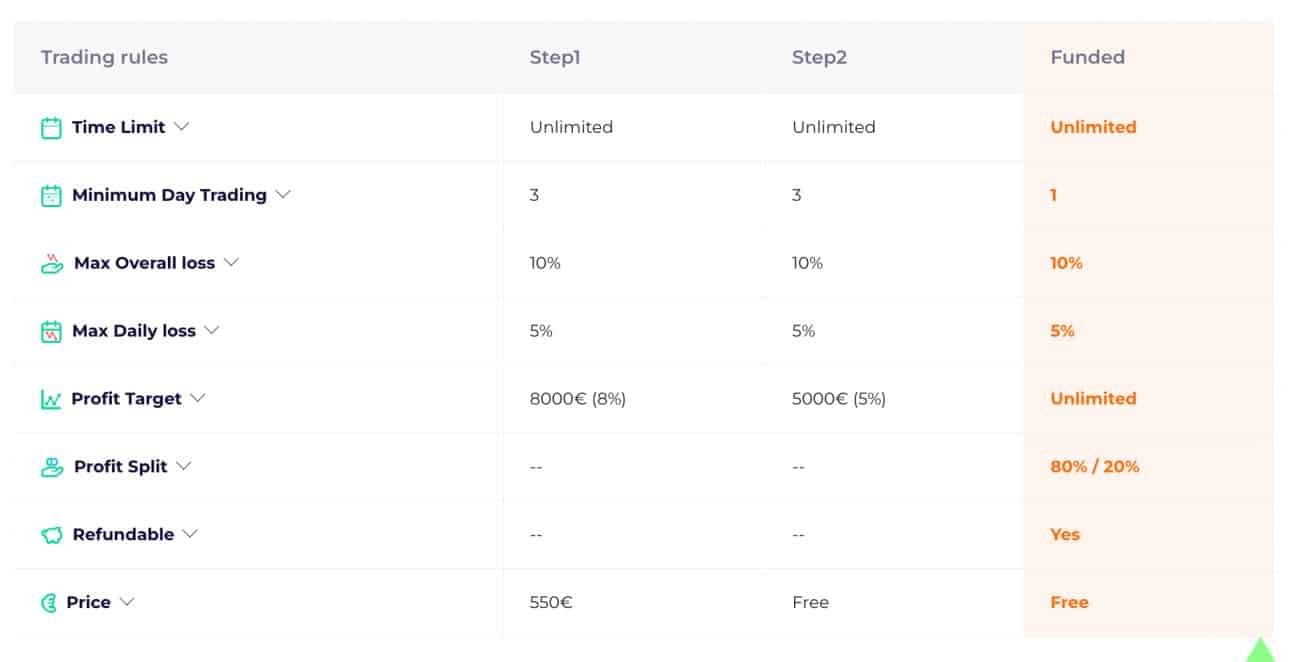The width and height of the screenshot is (1297, 662).
Task: Click the 550€ price in Step1
Action: 551,602
